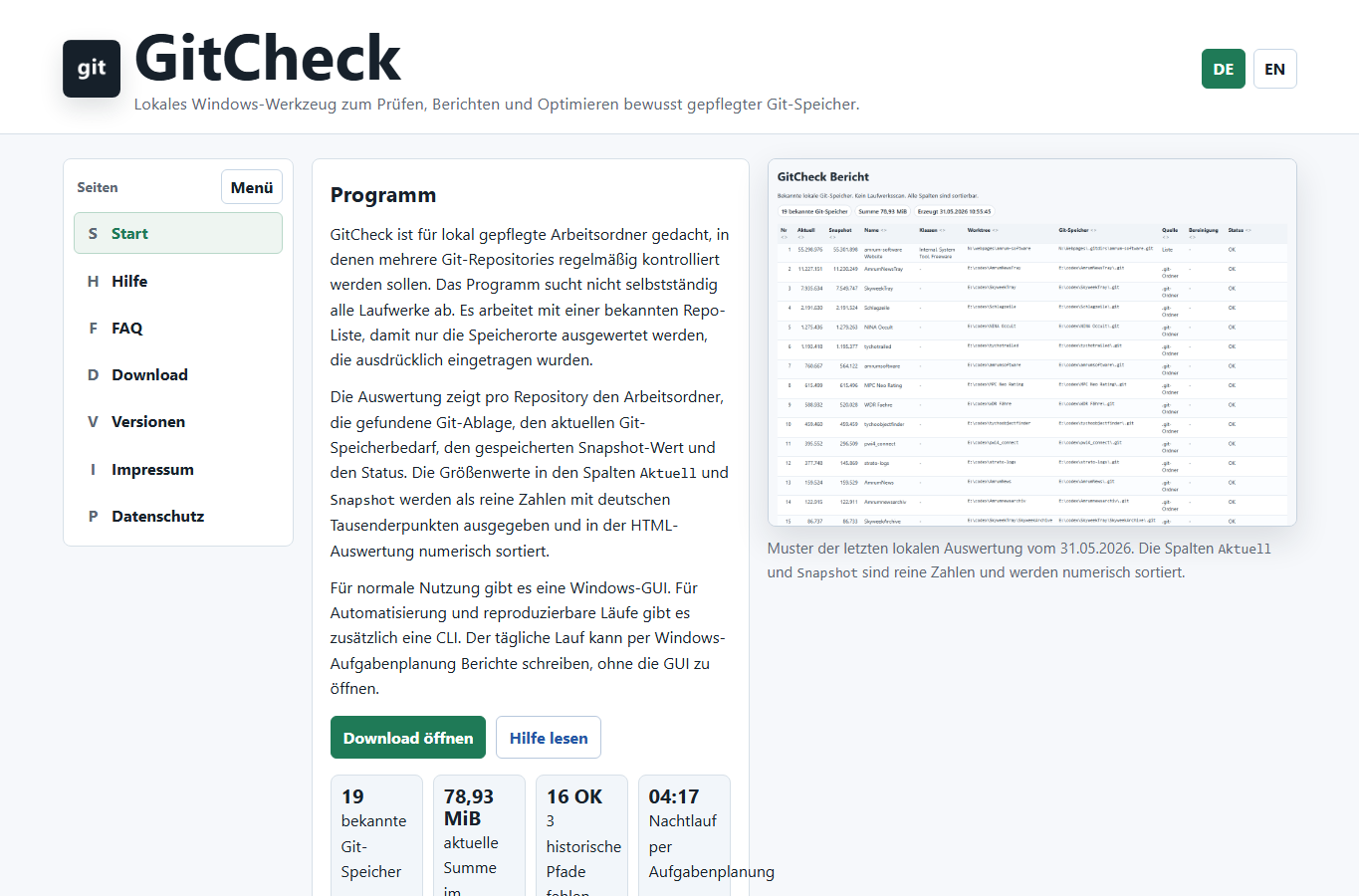
Task: Open the Datenschutz page
Action: coord(178,516)
